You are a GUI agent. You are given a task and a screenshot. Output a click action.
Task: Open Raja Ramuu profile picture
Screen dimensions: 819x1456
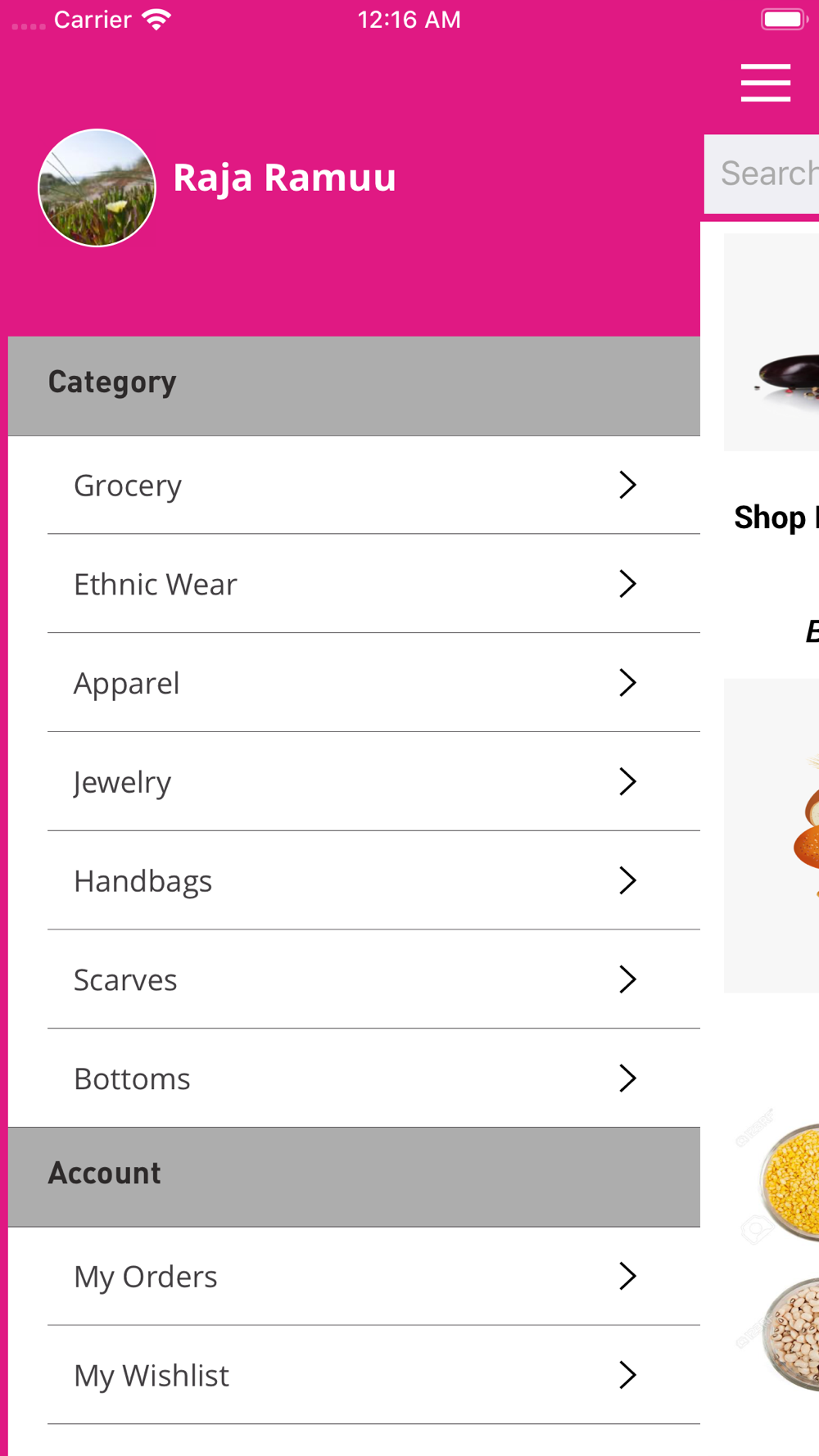(x=97, y=188)
